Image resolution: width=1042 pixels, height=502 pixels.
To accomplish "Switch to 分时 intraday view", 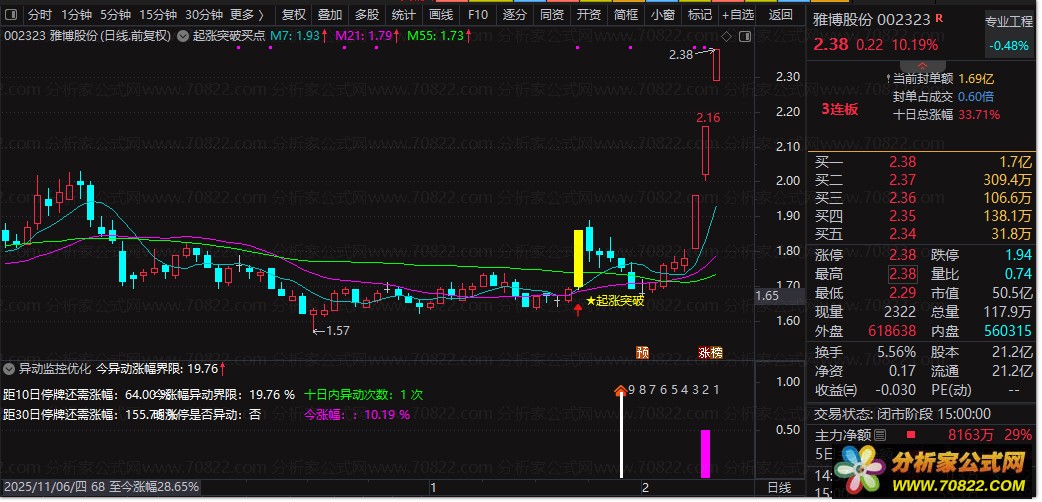I will pos(40,15).
